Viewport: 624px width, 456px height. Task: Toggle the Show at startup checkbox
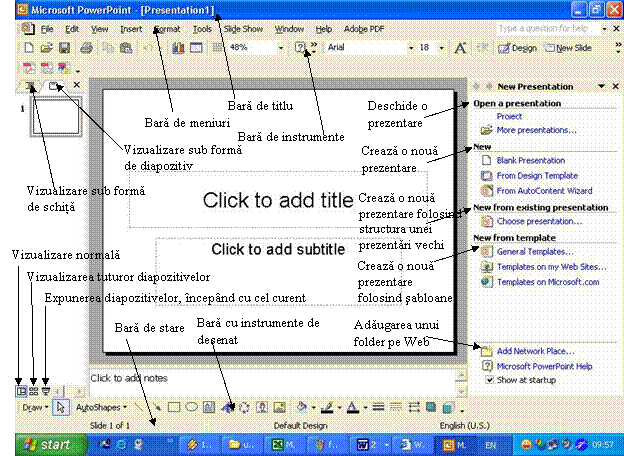488,380
